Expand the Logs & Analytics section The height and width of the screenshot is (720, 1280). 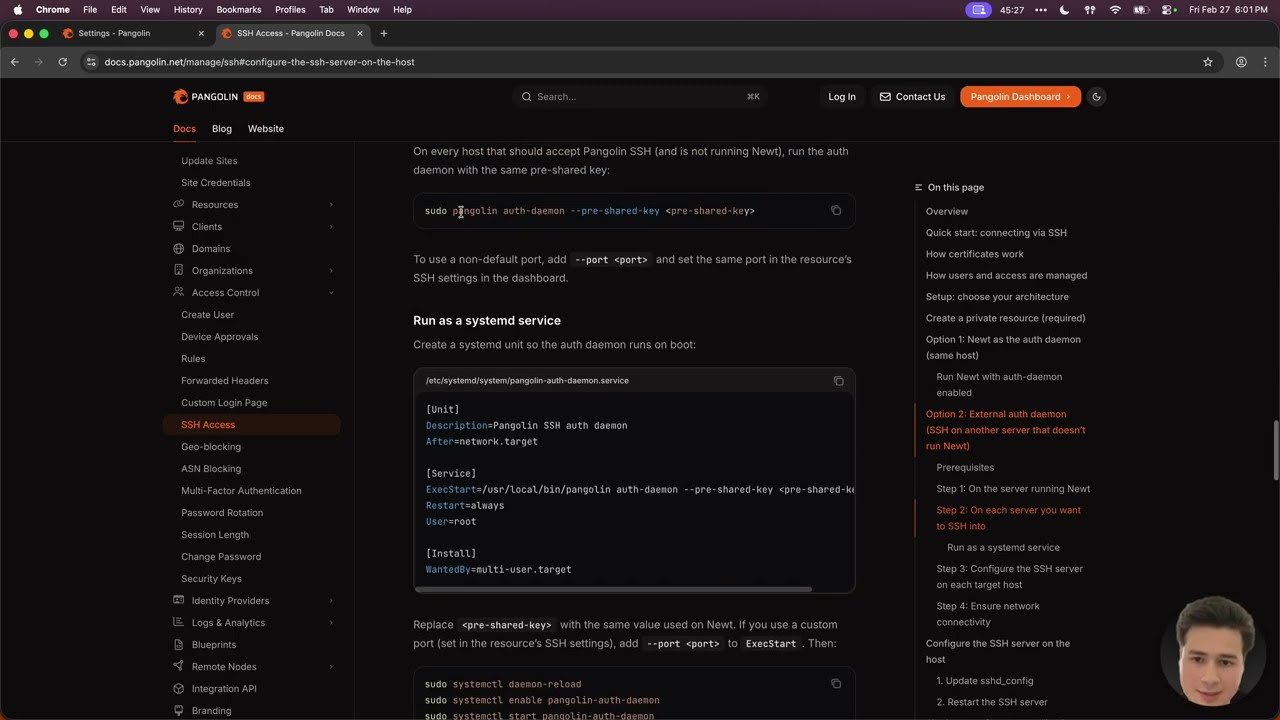pos(252,623)
